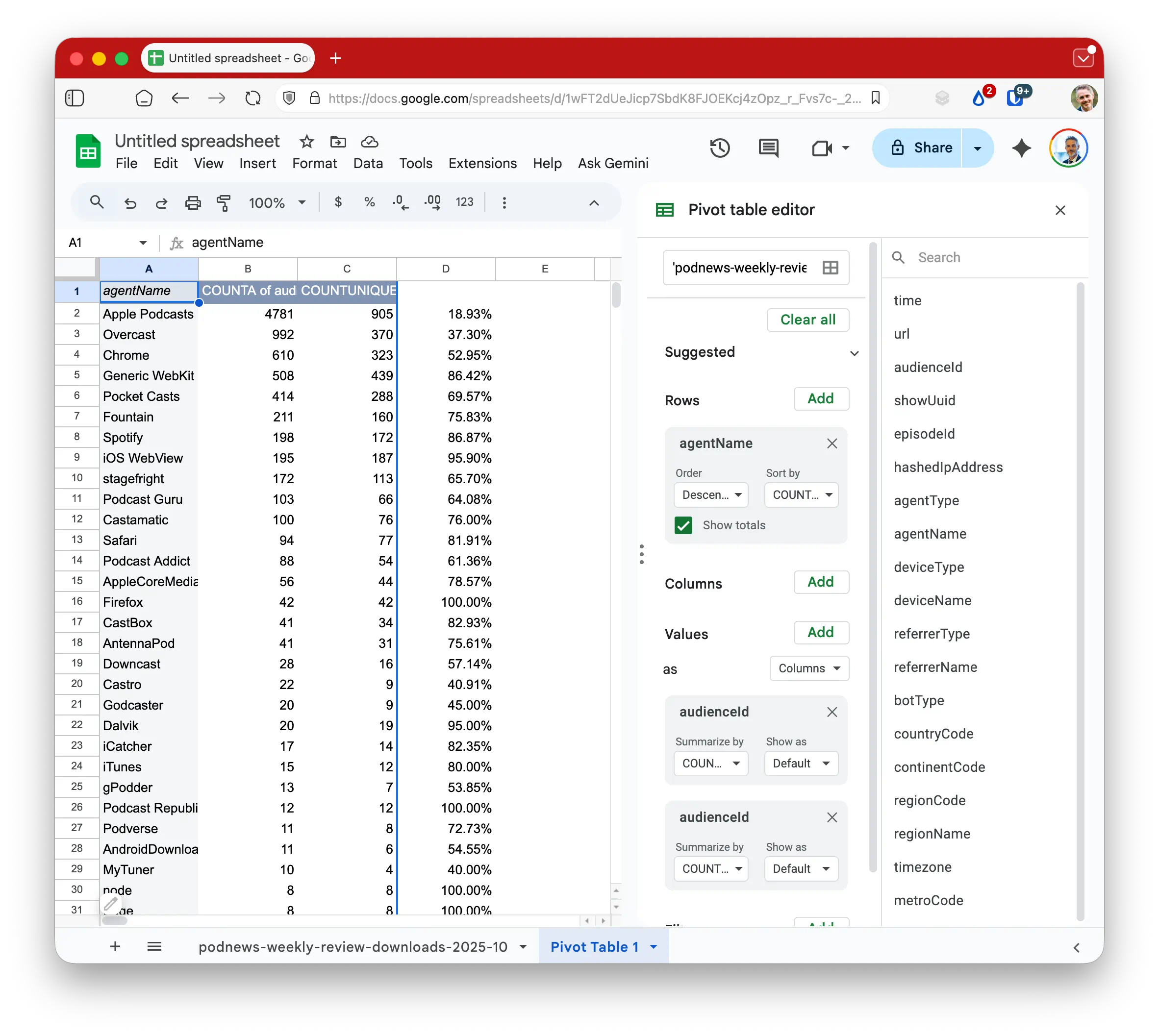Click the Gemini sparkle icon
This screenshot has width=1159, height=1036.
click(1021, 148)
